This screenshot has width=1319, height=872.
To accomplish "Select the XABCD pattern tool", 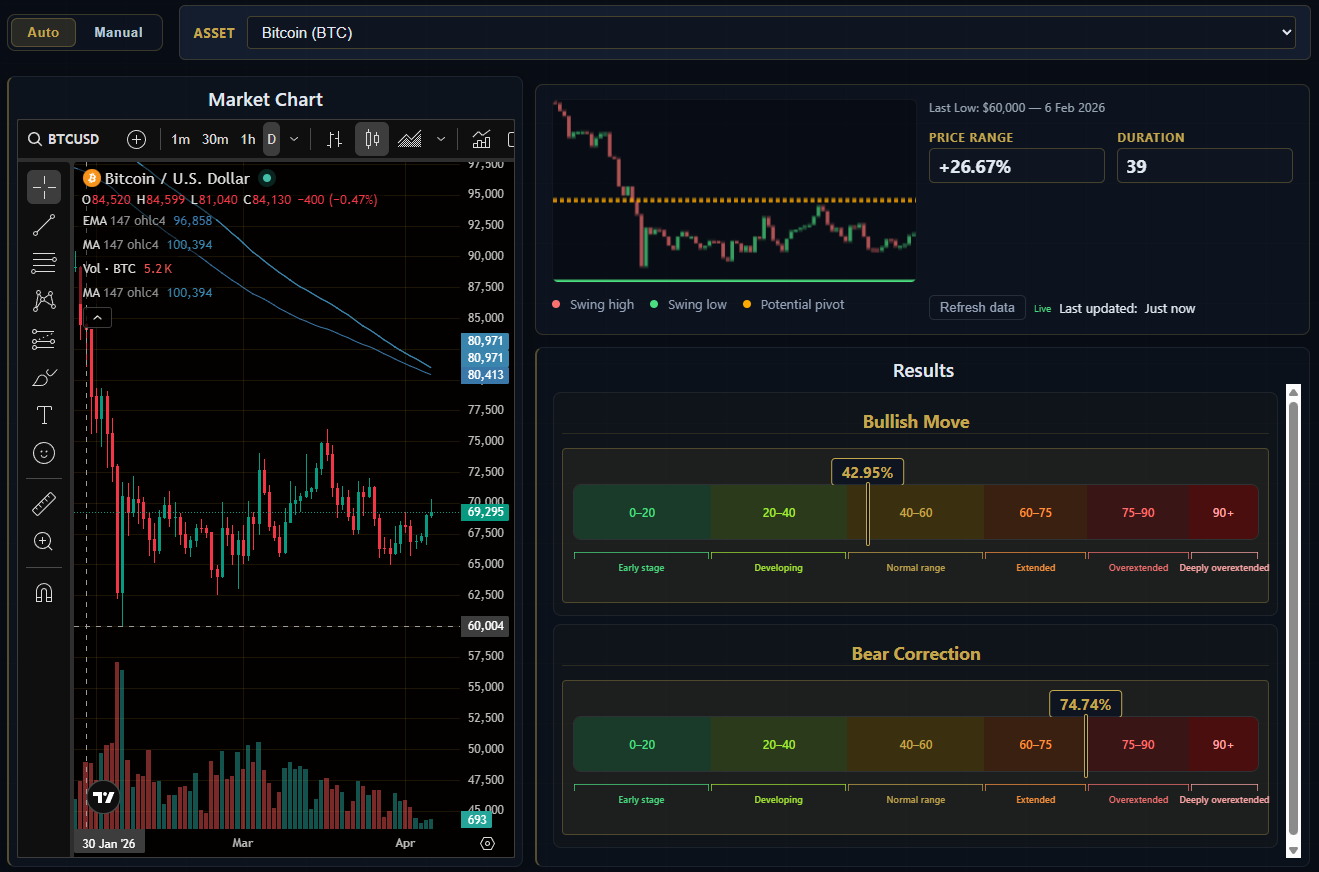I will pyautogui.click(x=44, y=301).
